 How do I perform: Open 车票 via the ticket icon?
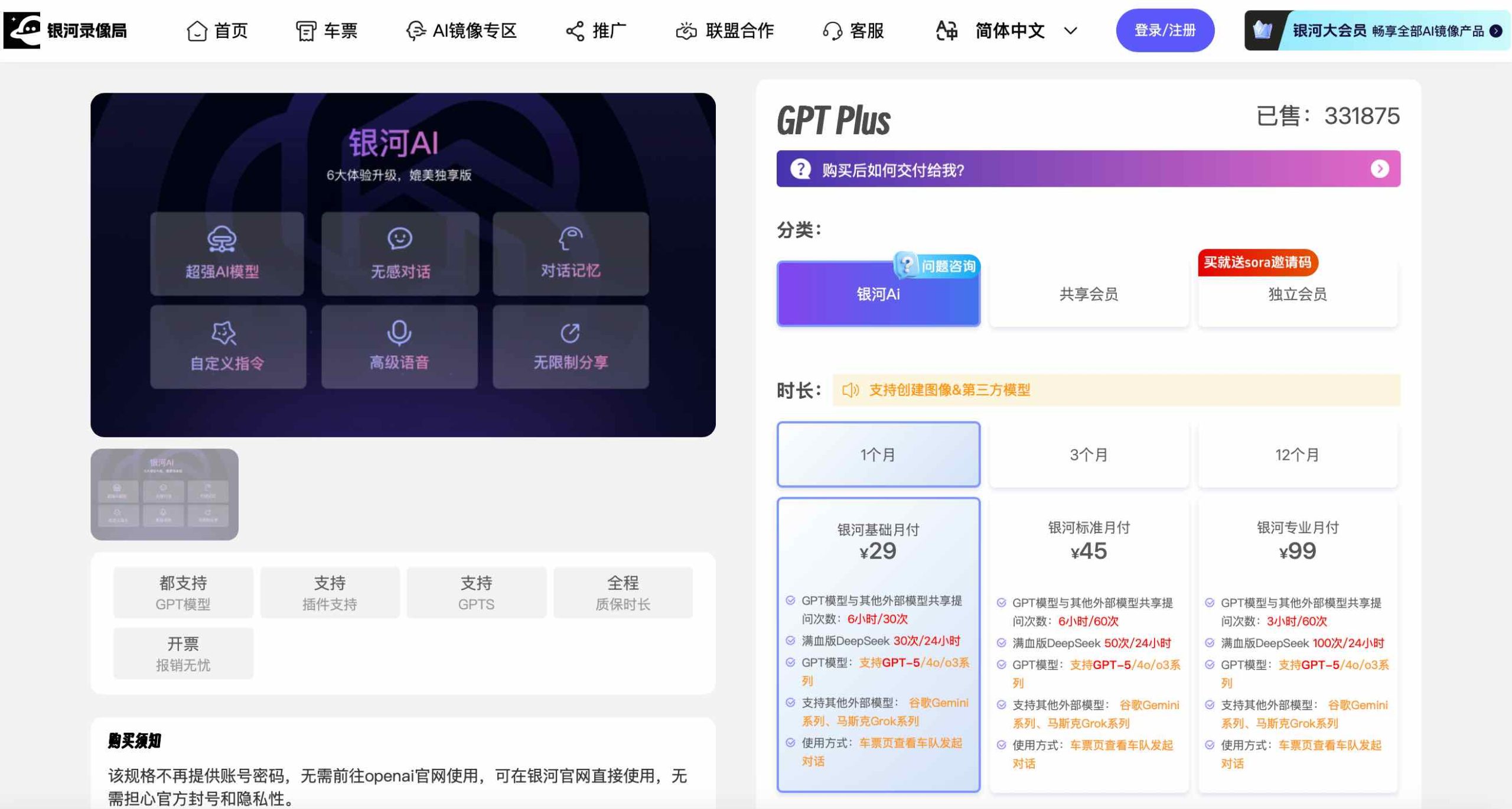point(305,30)
